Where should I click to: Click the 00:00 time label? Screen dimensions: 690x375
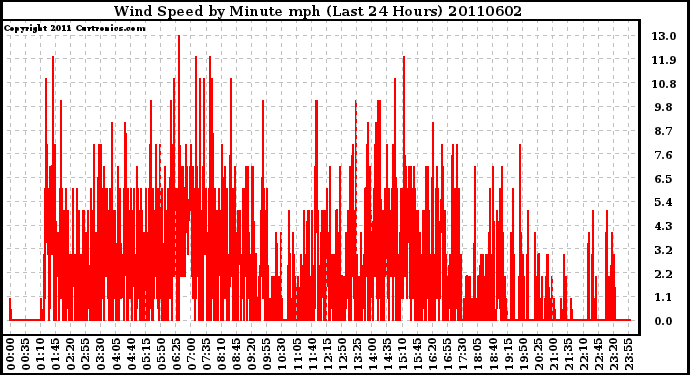click(x=11, y=355)
